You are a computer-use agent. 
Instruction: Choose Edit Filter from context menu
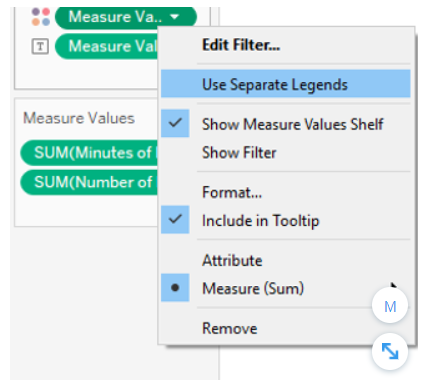coord(241,45)
